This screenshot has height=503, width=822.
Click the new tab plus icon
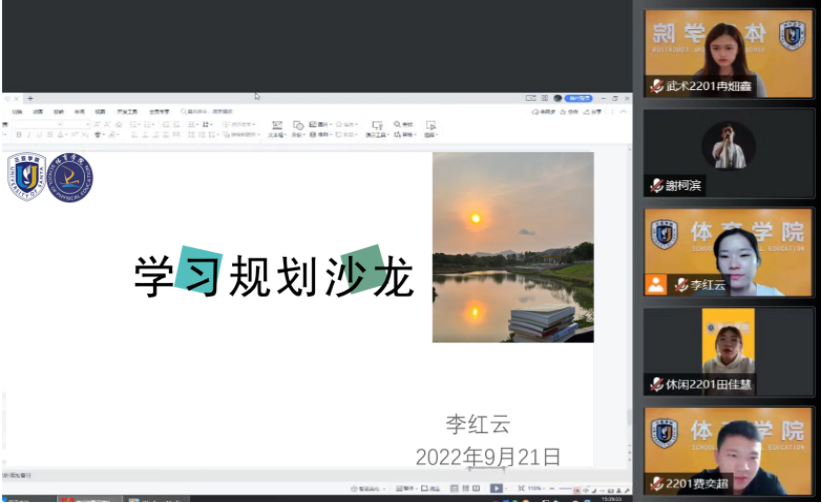click(x=30, y=98)
